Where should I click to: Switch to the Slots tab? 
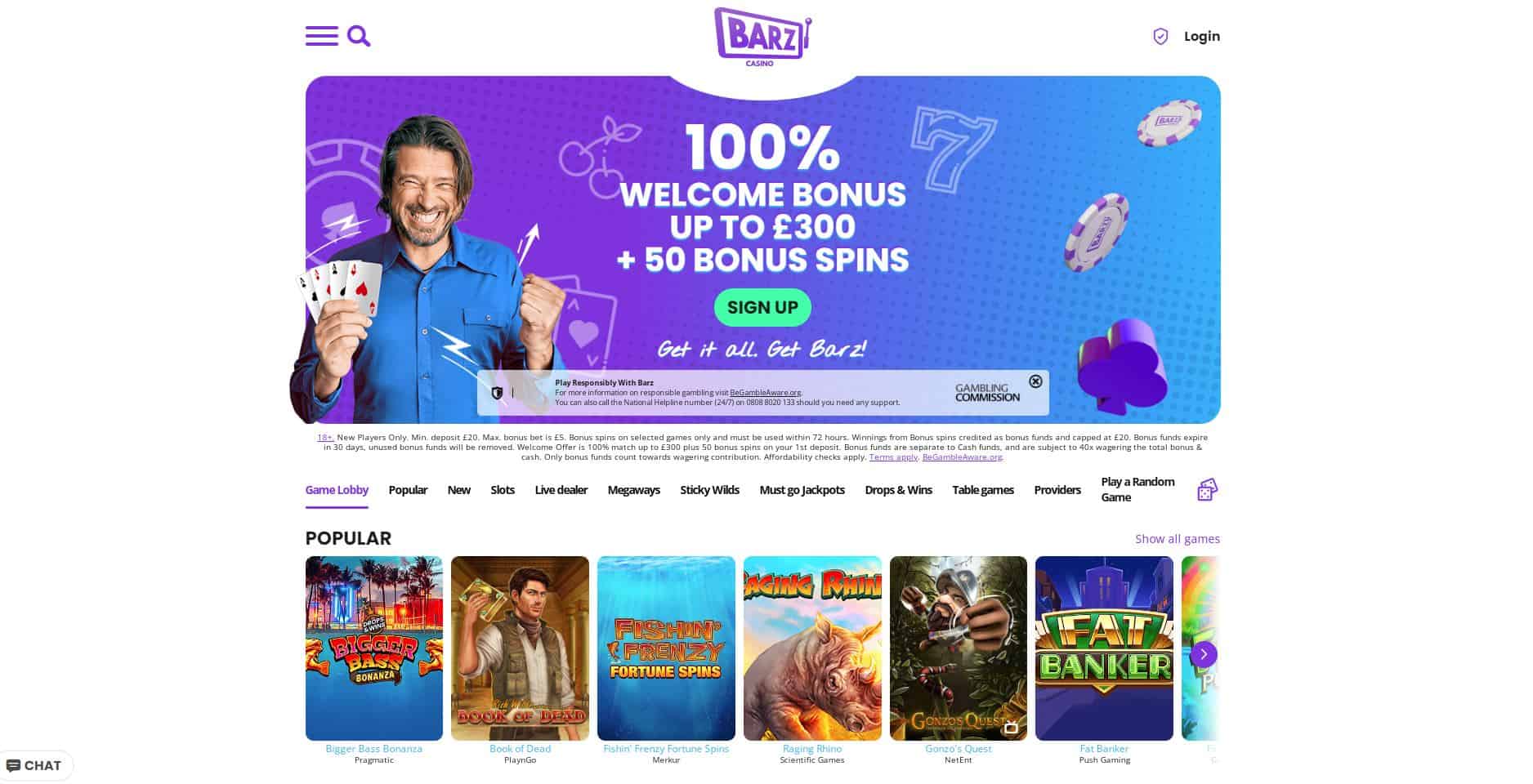pos(503,490)
